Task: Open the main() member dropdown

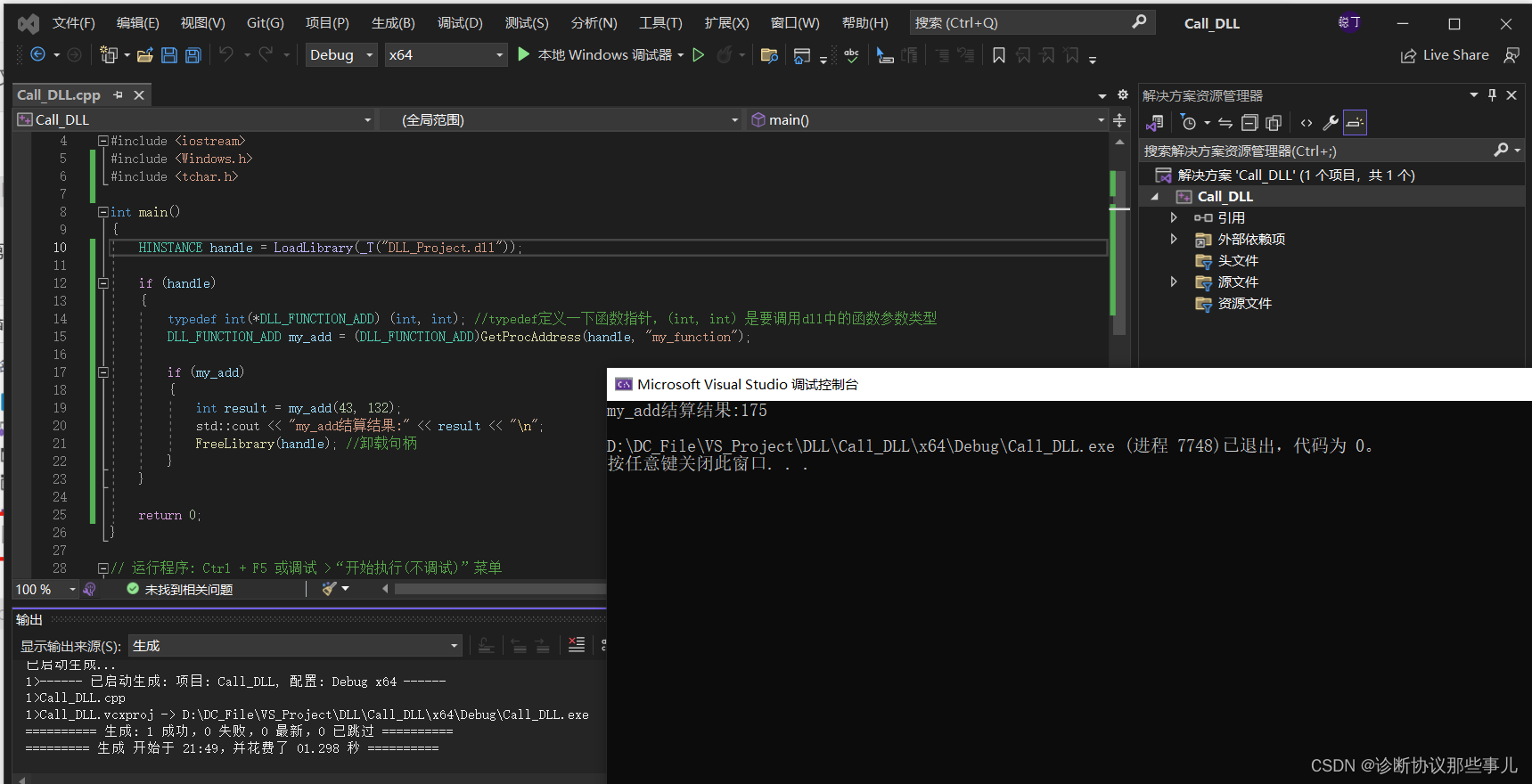Action: 927,119
